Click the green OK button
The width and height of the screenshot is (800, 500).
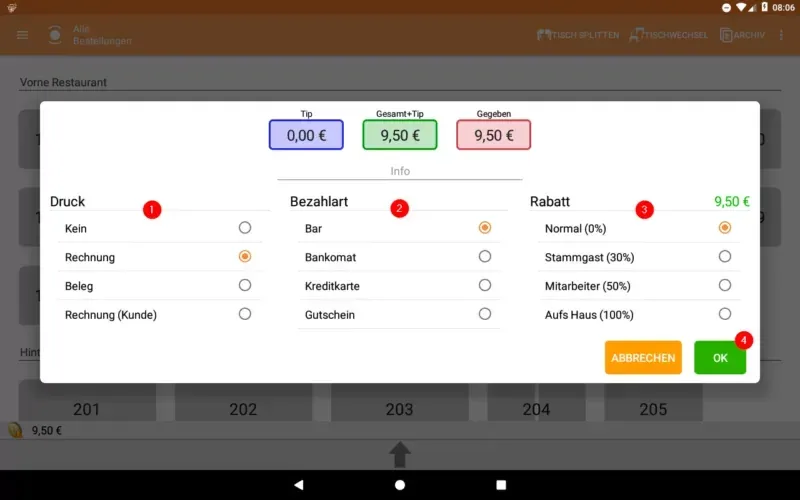pos(720,358)
